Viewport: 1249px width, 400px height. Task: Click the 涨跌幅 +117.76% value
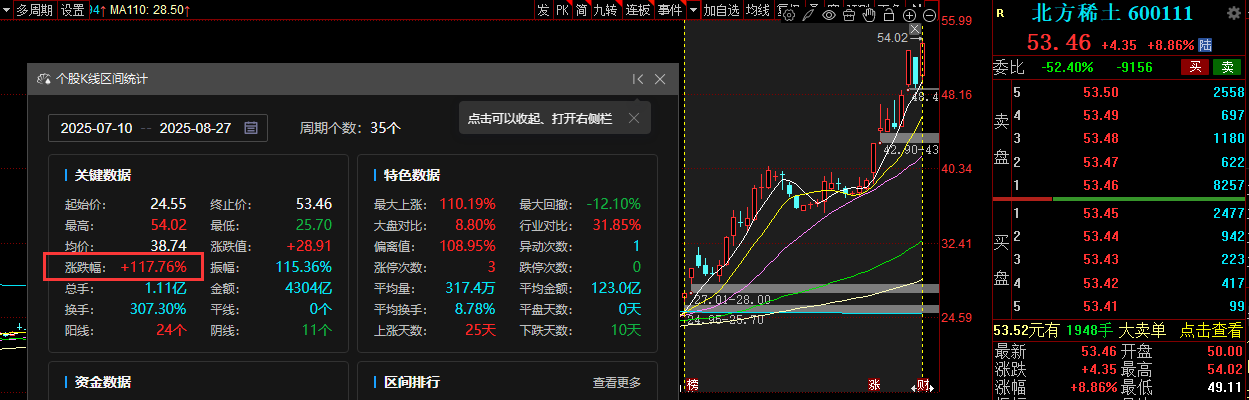pyautogui.click(x=154, y=267)
